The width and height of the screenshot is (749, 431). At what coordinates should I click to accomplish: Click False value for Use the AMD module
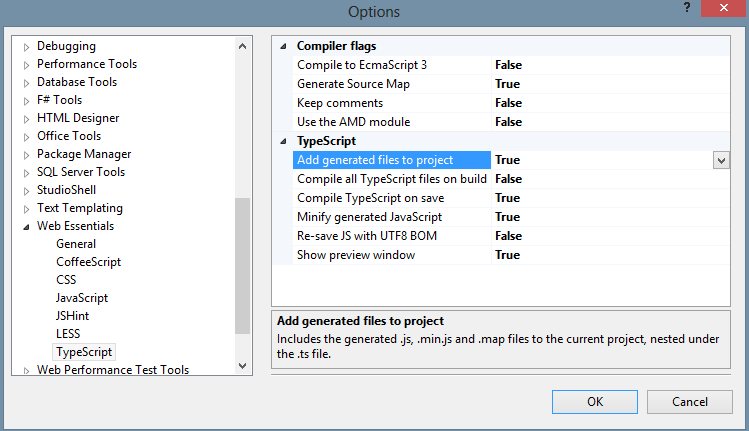pyautogui.click(x=508, y=122)
